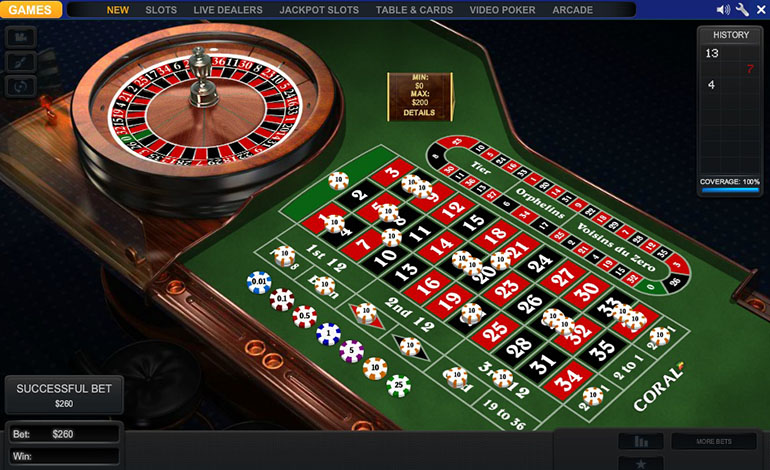Open the MORE BETS panel
Screen dimensions: 770x470
tap(714, 441)
